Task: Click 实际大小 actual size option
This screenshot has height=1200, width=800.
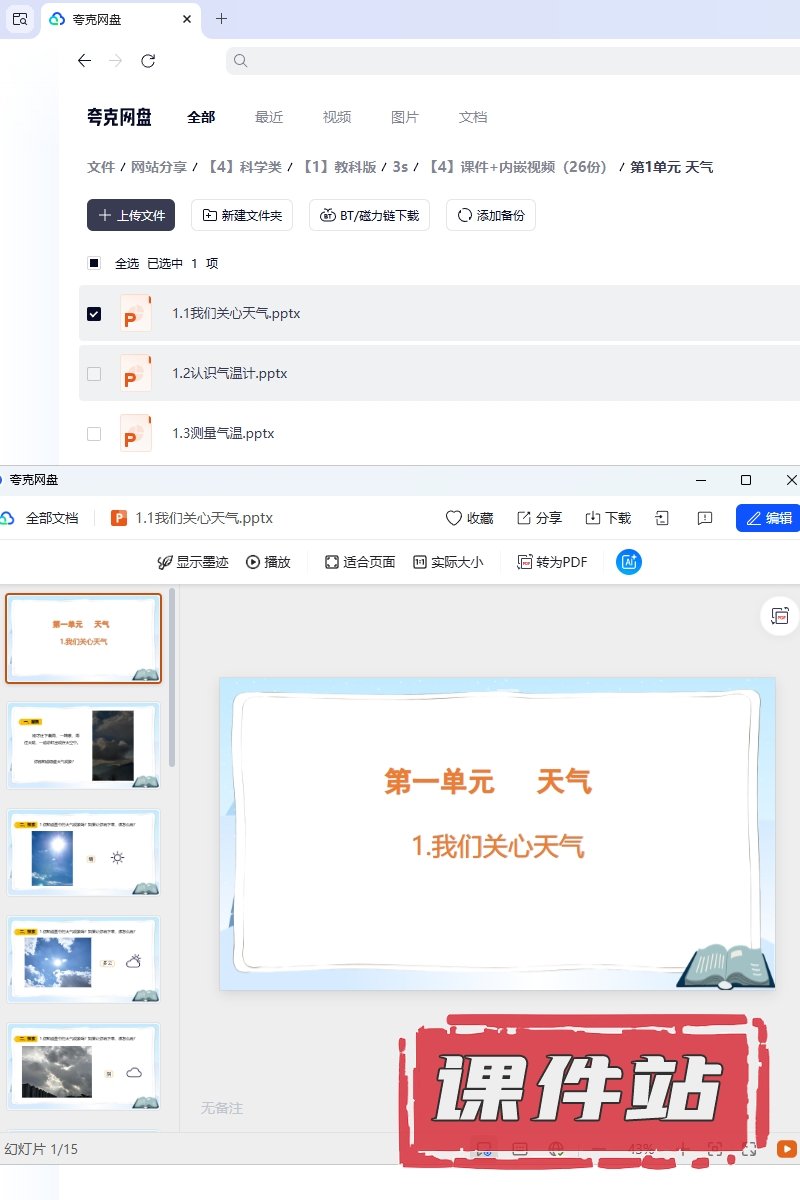Action: click(x=448, y=562)
